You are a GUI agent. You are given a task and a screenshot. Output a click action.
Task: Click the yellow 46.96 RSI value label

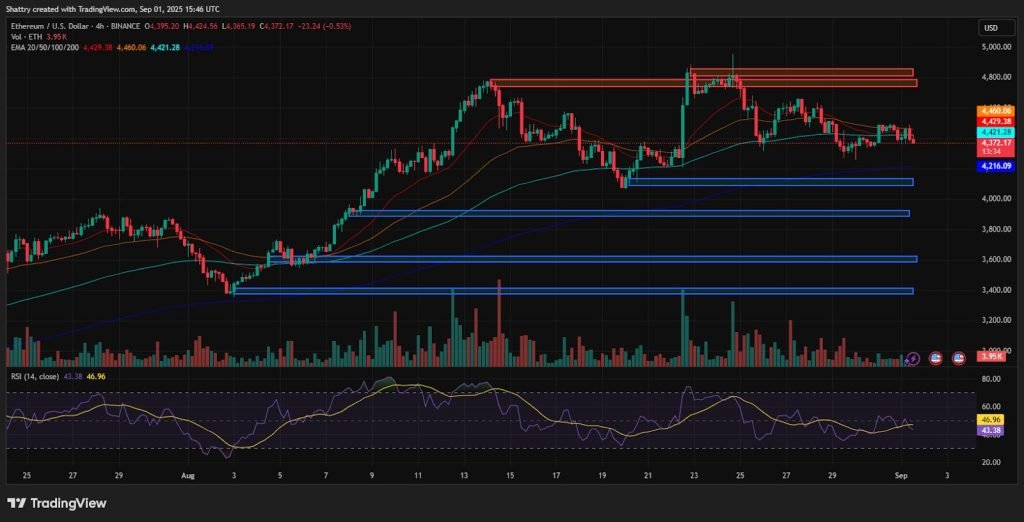coord(993,420)
